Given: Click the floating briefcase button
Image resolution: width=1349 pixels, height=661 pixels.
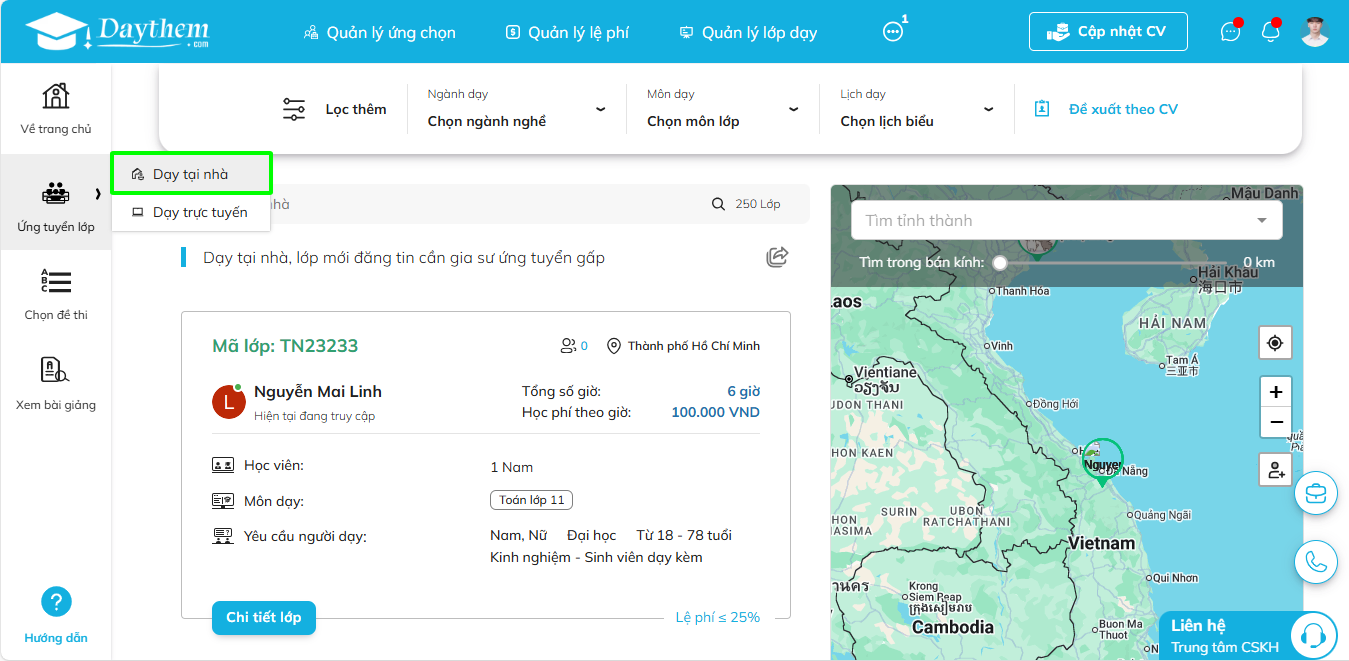Looking at the screenshot, I should pos(1316,493).
